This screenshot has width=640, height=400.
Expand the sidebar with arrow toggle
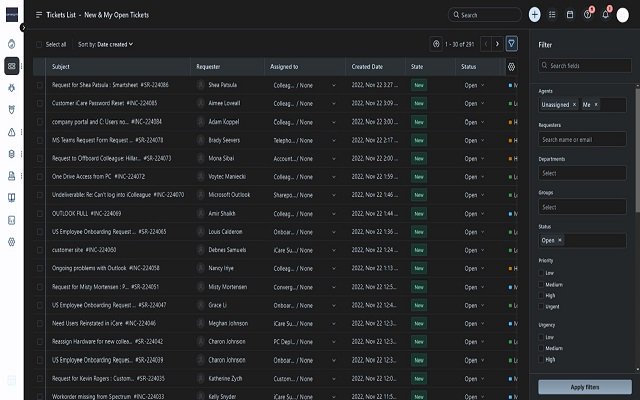click(23, 28)
